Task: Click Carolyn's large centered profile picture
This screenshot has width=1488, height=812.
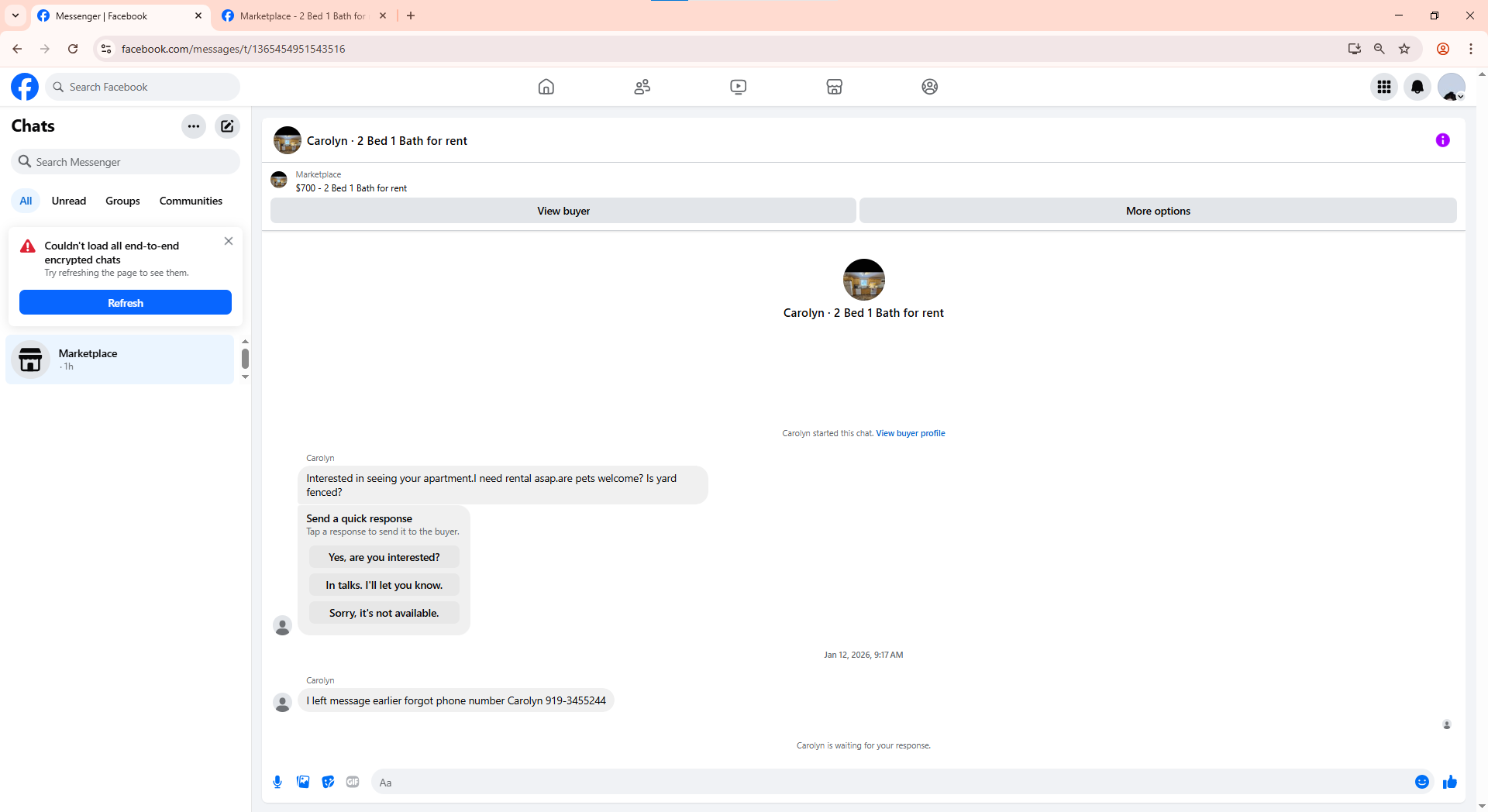Action: (x=864, y=280)
